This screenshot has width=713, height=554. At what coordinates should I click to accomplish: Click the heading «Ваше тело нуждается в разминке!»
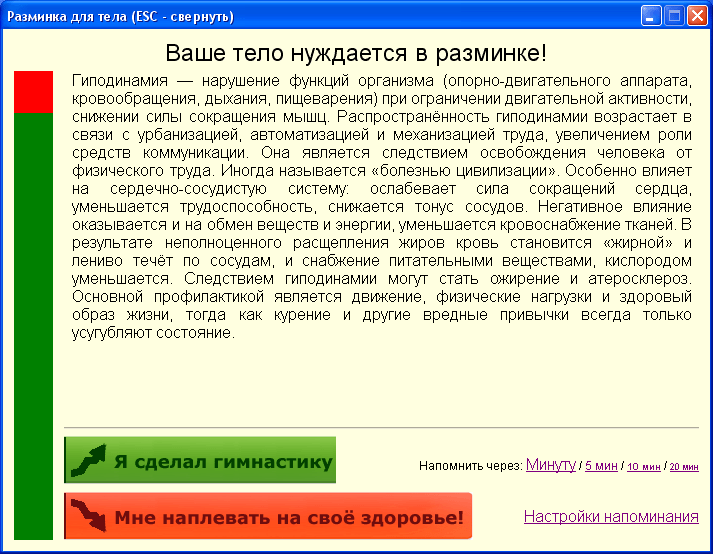coord(356,53)
